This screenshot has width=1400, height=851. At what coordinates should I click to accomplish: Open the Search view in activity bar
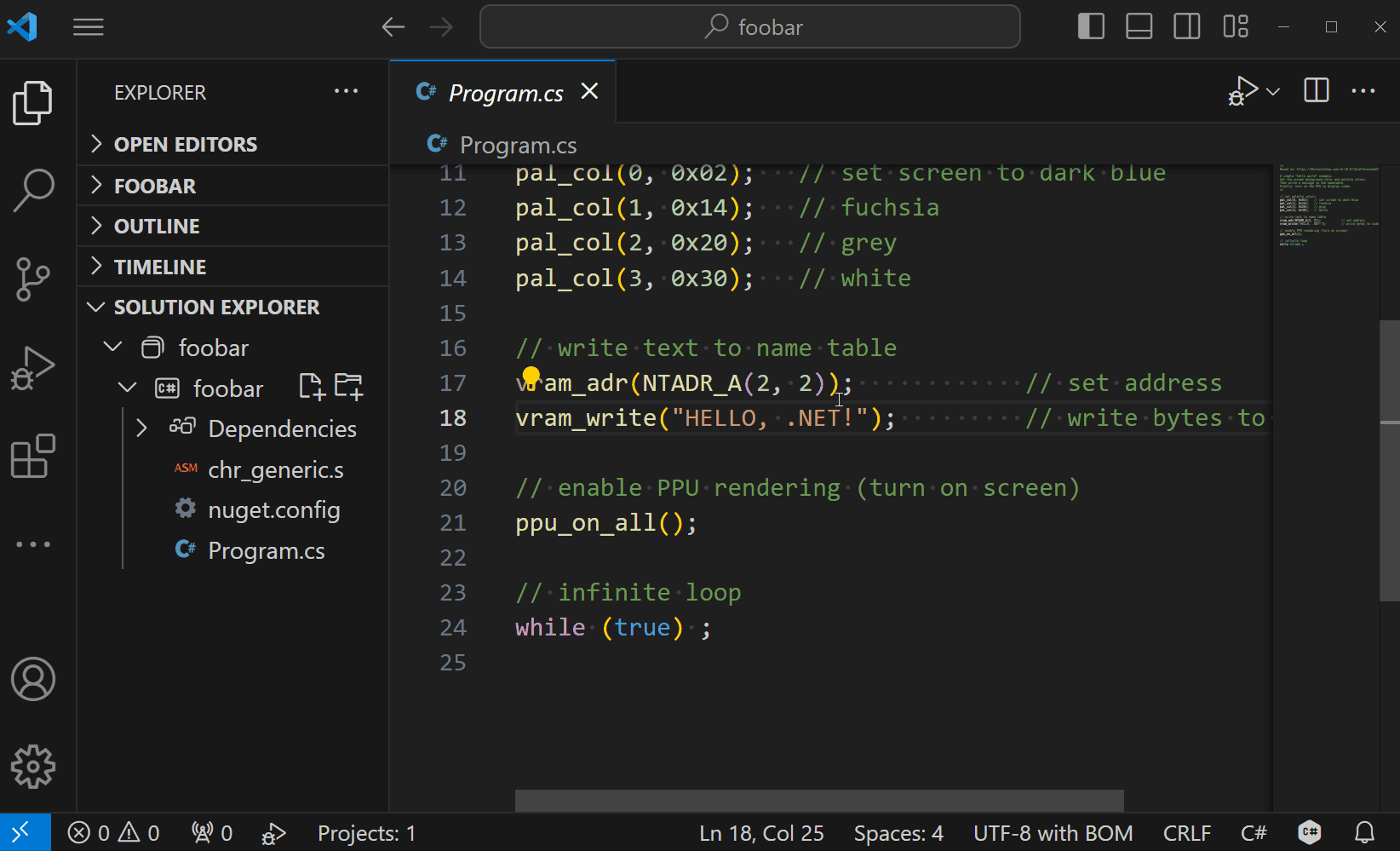33,190
